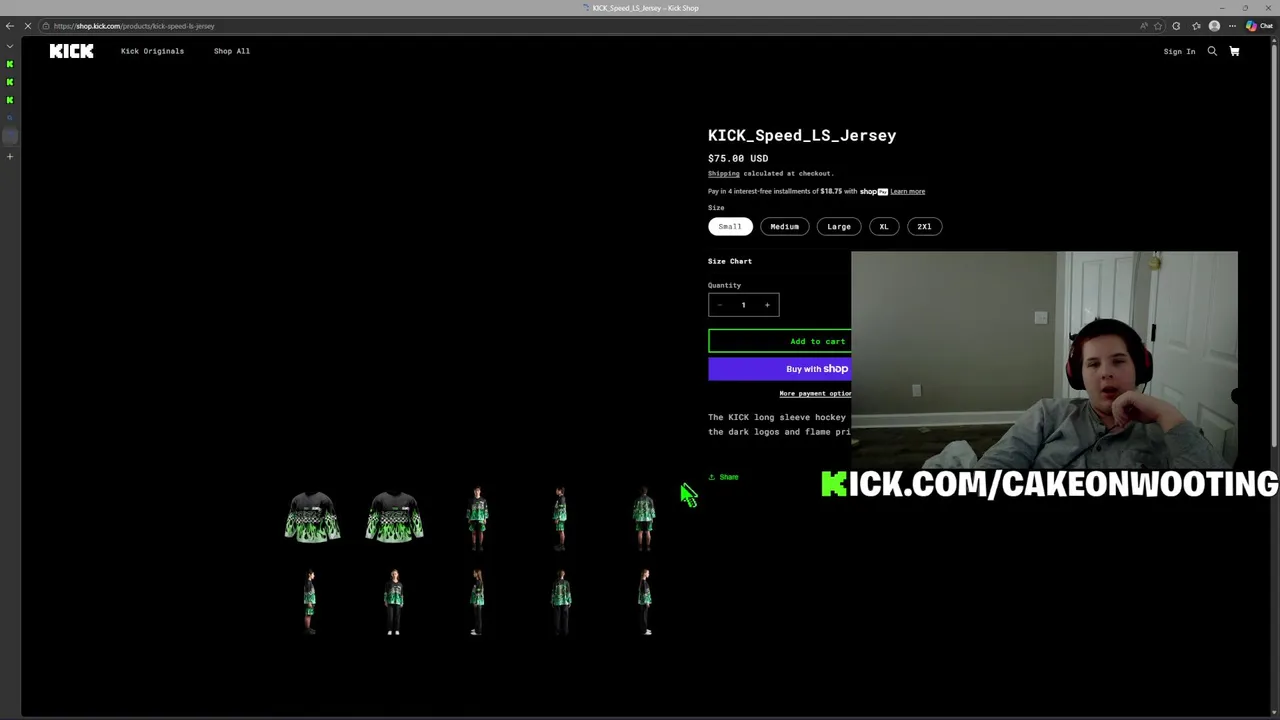Select size 2Xl
1280x720 pixels.
pyautogui.click(x=924, y=226)
